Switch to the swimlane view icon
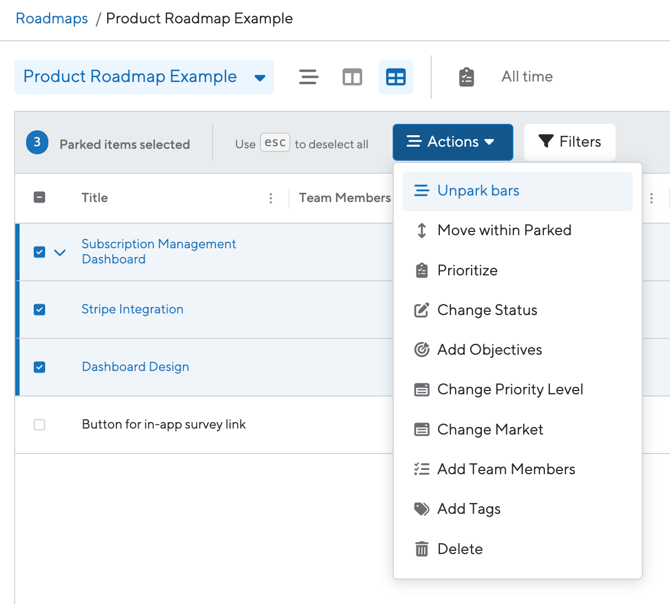This screenshot has width=670, height=604. [x=352, y=77]
